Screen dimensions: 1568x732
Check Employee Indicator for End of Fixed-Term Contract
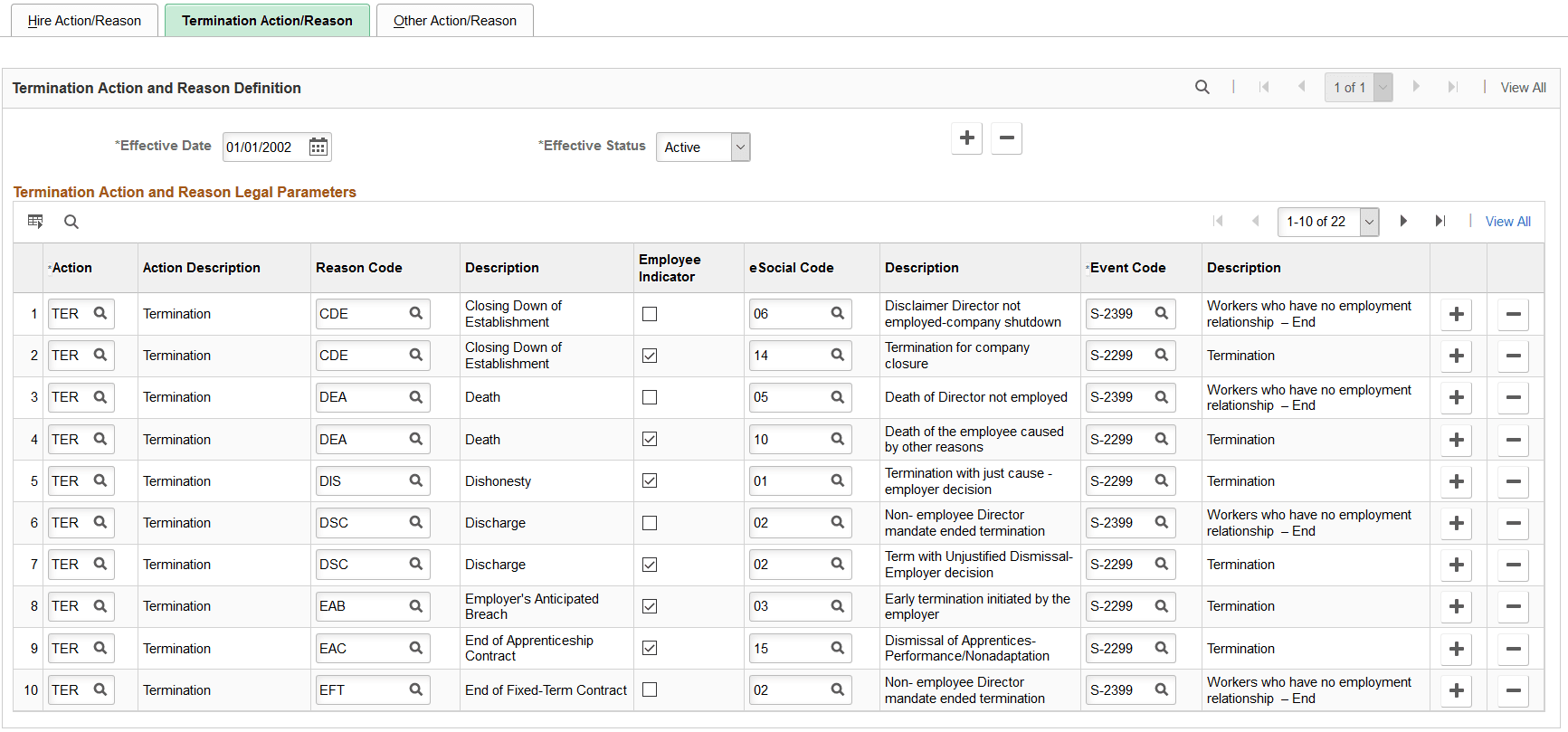pyautogui.click(x=650, y=690)
